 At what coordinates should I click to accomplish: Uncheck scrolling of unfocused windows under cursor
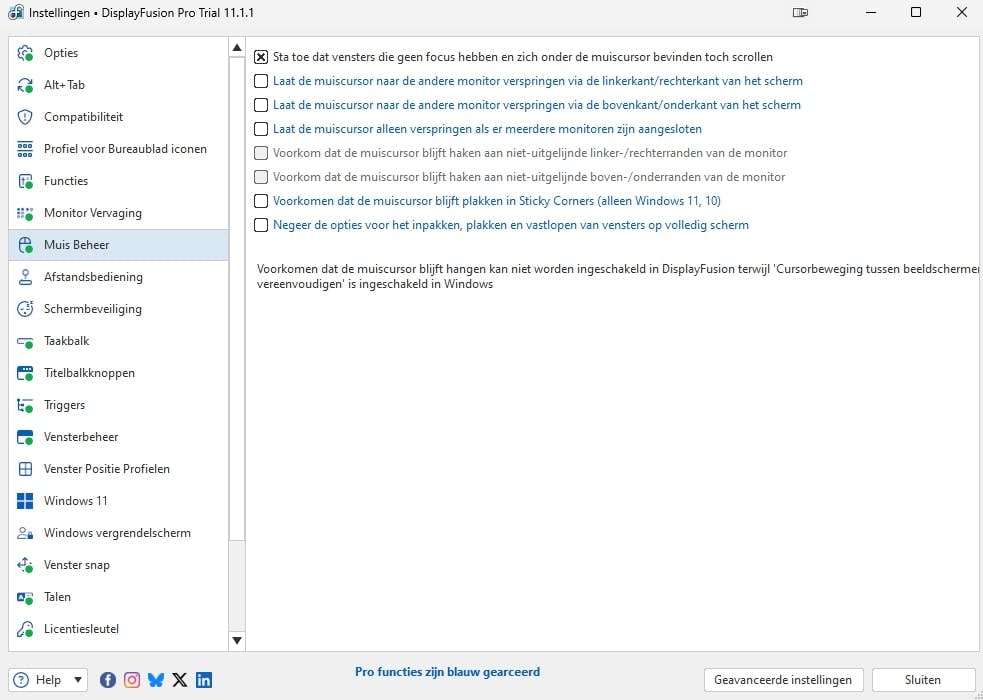tap(261, 57)
